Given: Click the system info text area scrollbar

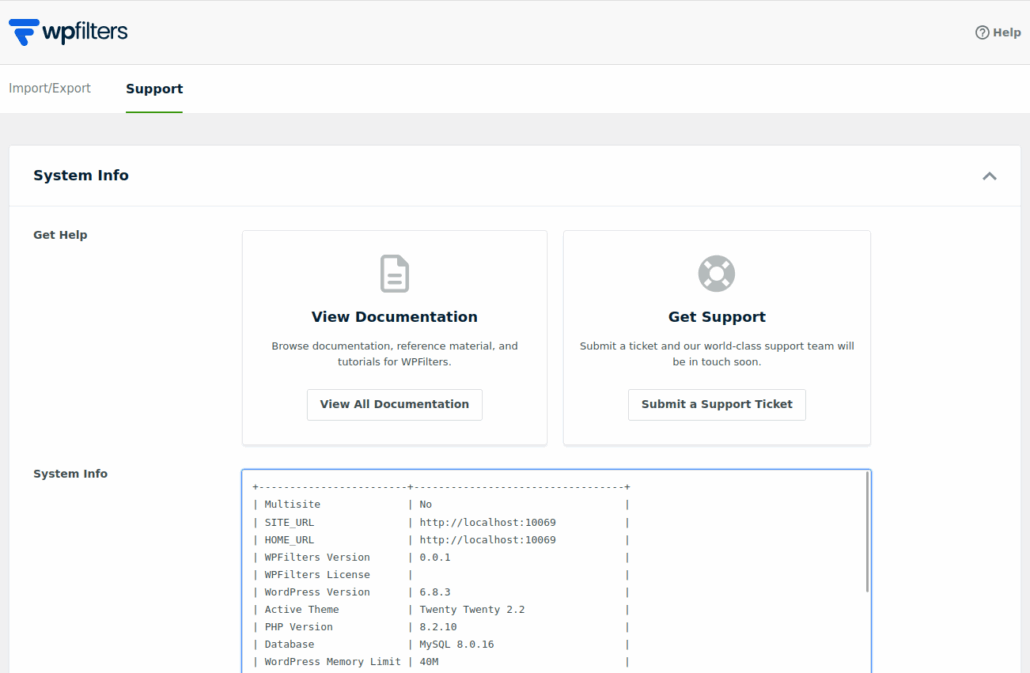Looking at the screenshot, I should tap(867, 532).
